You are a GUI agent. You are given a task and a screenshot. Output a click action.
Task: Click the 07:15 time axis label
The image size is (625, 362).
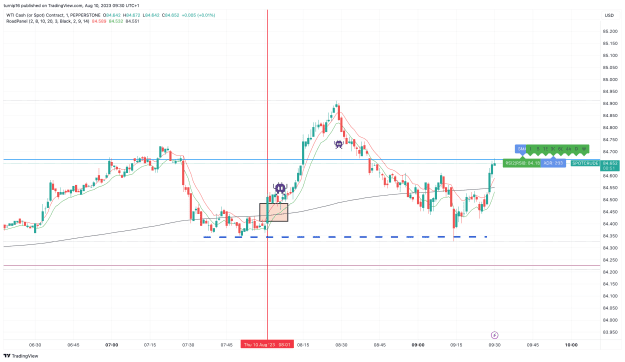point(150,345)
